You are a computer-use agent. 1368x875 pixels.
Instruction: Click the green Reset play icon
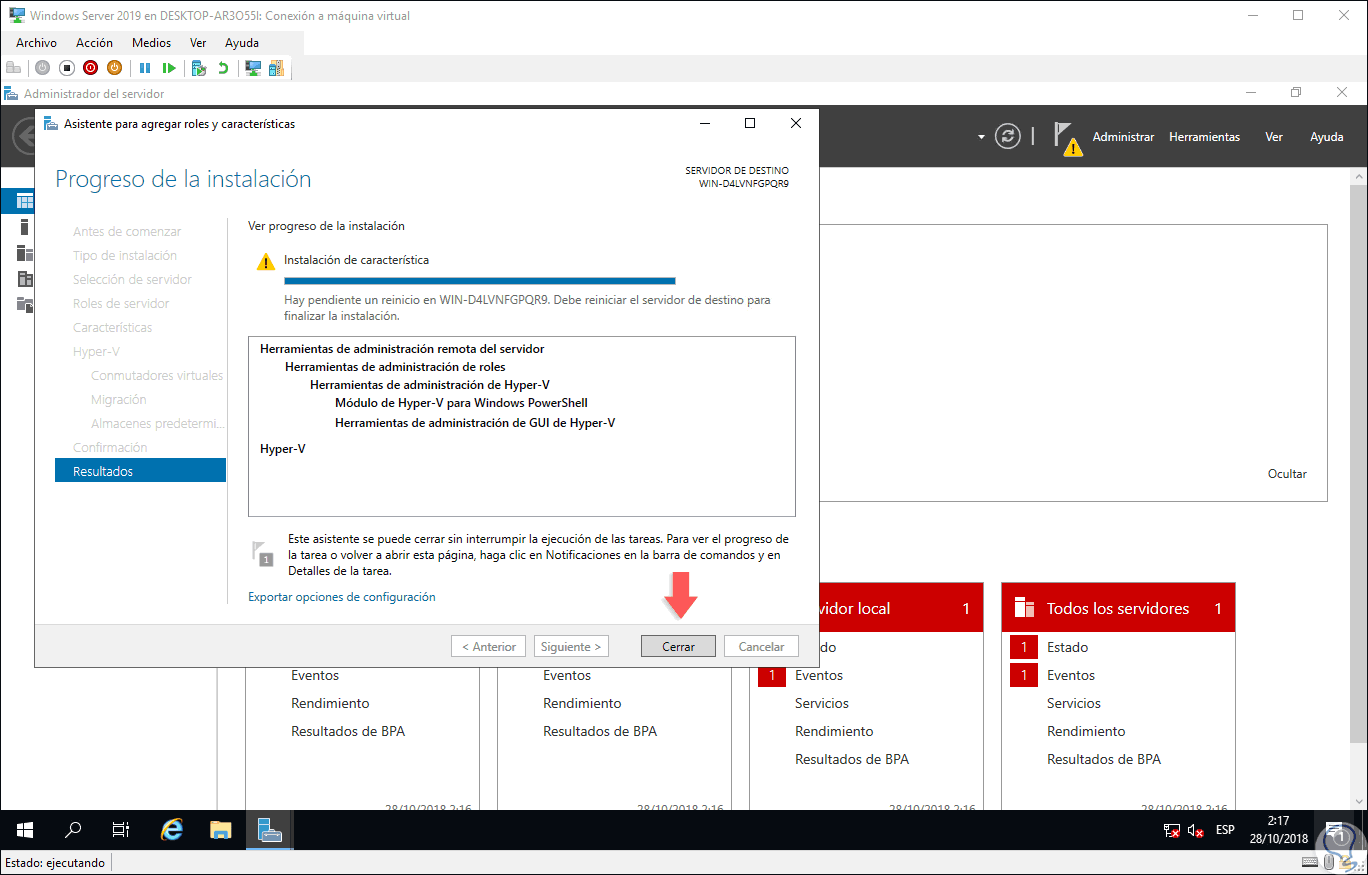[169, 68]
